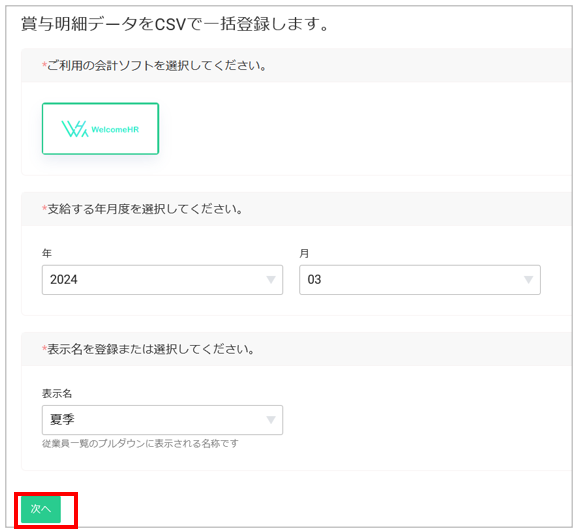Click the WelcomeHR W logo icon
This screenshot has height=529, width=578.
pyautogui.click(x=75, y=129)
